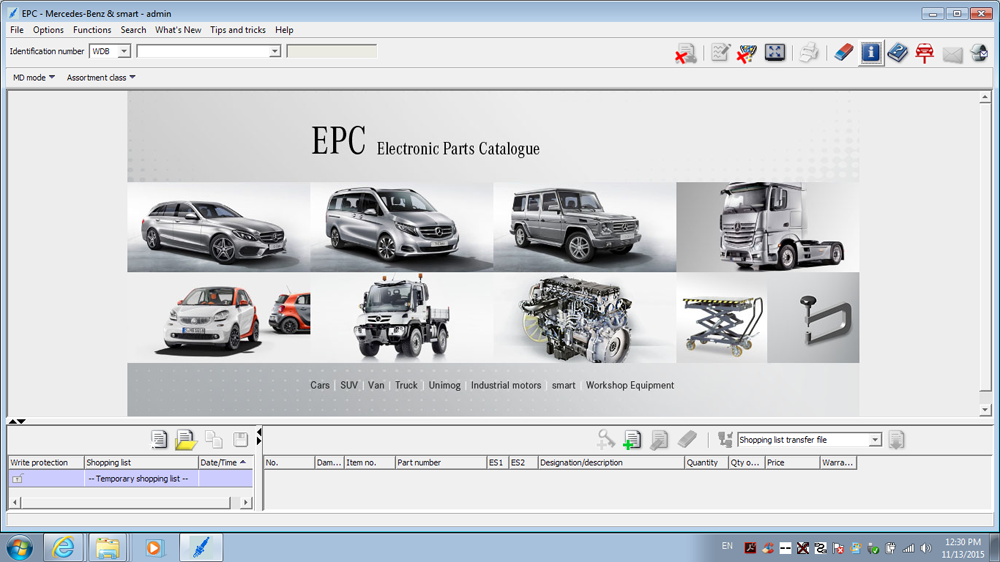Click the Unimog category link

[445, 385]
